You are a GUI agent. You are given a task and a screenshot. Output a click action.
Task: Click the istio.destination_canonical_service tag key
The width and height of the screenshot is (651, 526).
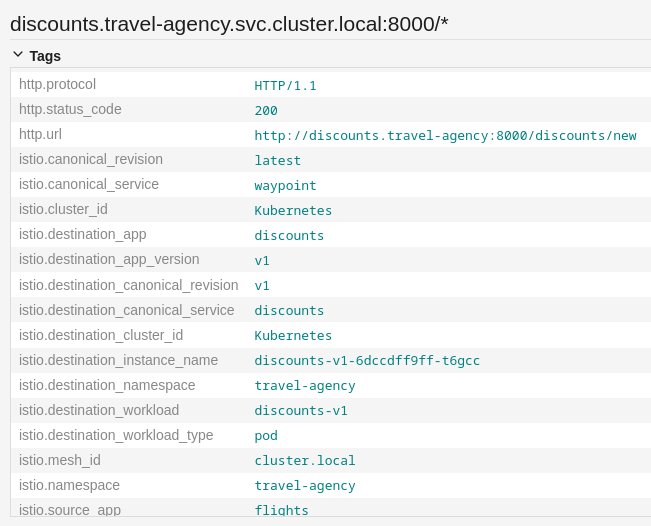(127, 310)
